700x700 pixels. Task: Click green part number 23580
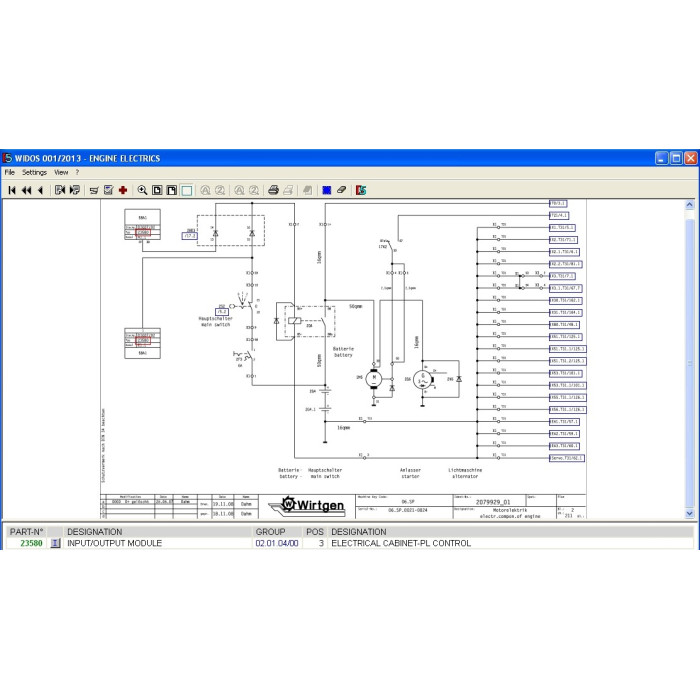pyautogui.click(x=31, y=543)
